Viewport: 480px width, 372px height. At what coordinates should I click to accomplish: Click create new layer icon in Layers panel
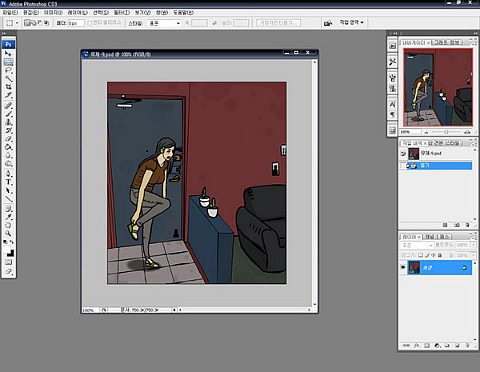457,346
